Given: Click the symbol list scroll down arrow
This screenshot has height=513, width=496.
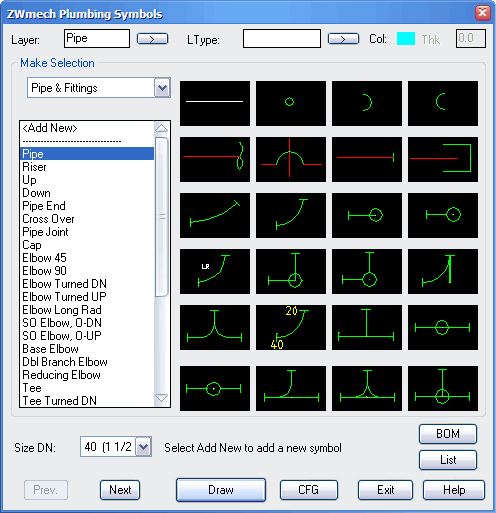Looking at the screenshot, I should coord(162,399).
